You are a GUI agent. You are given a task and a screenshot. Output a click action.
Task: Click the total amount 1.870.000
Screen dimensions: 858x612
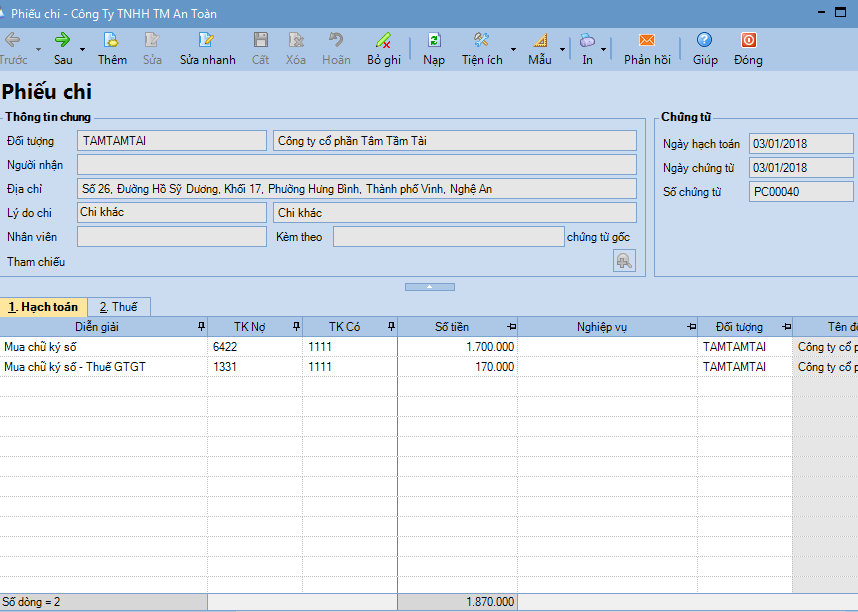[x=457, y=602]
